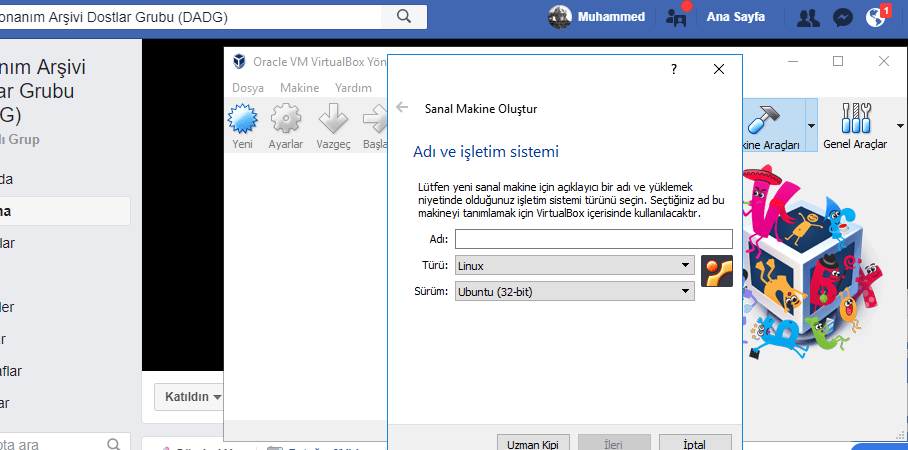Click the Facebook search magnifier icon
This screenshot has width=908, height=450.
[x=404, y=16]
